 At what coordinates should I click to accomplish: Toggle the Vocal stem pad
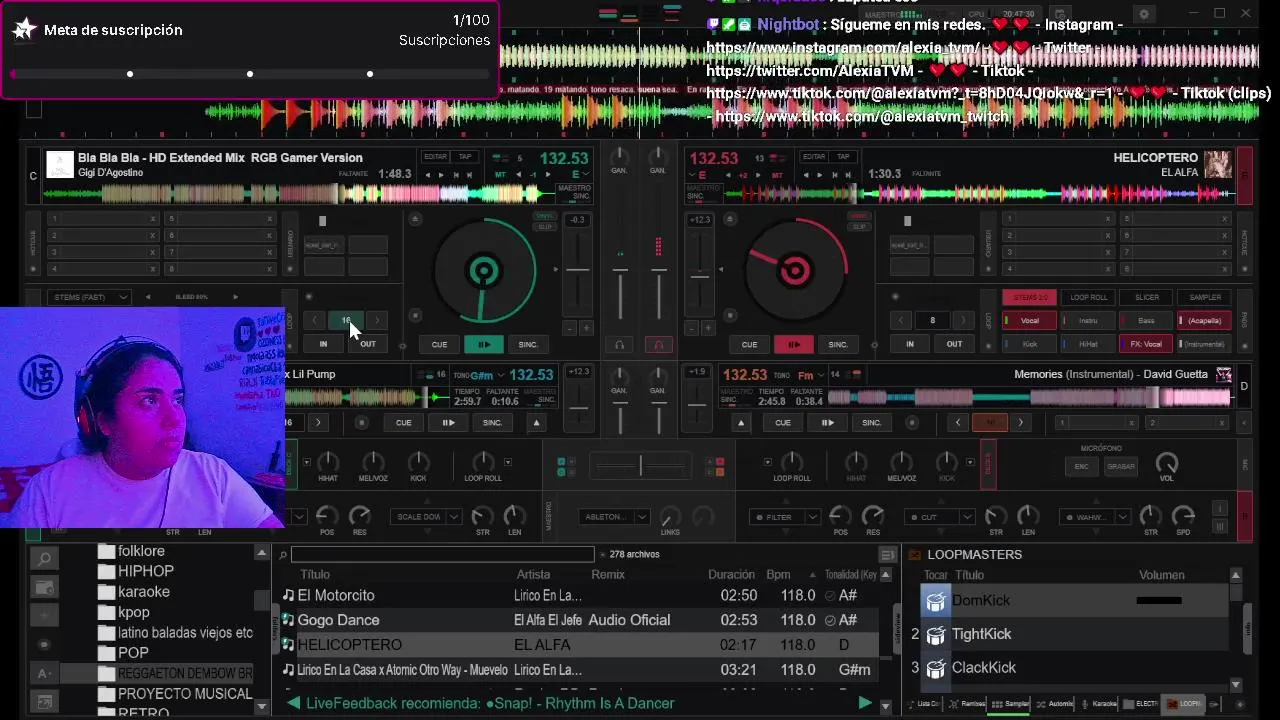click(1030, 321)
